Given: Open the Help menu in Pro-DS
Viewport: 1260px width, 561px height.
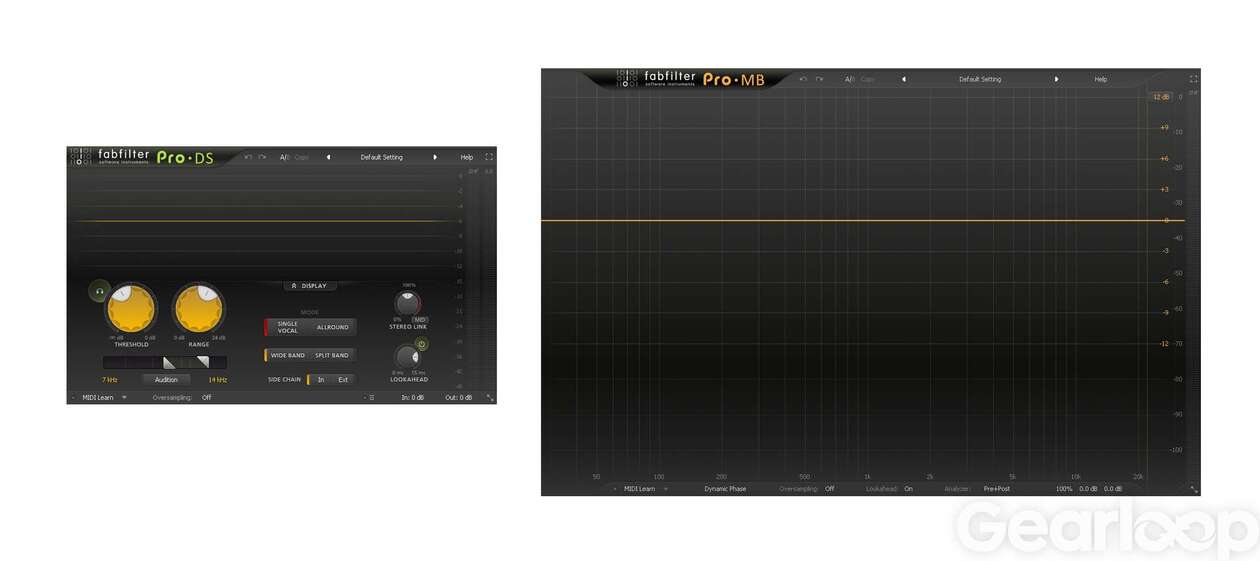Looking at the screenshot, I should [x=466, y=157].
